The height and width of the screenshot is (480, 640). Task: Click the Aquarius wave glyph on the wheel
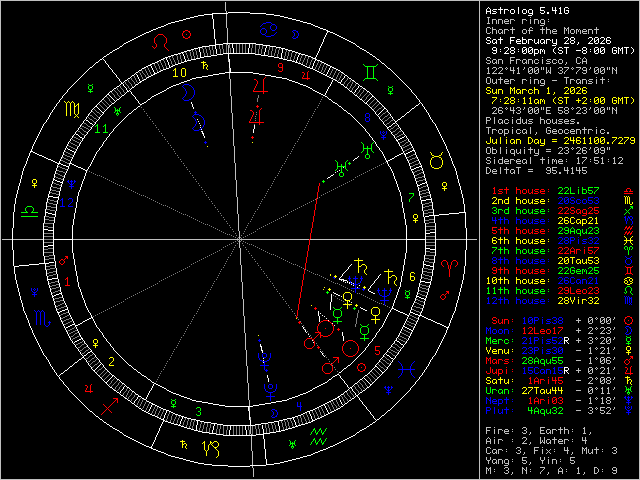(x=320, y=436)
